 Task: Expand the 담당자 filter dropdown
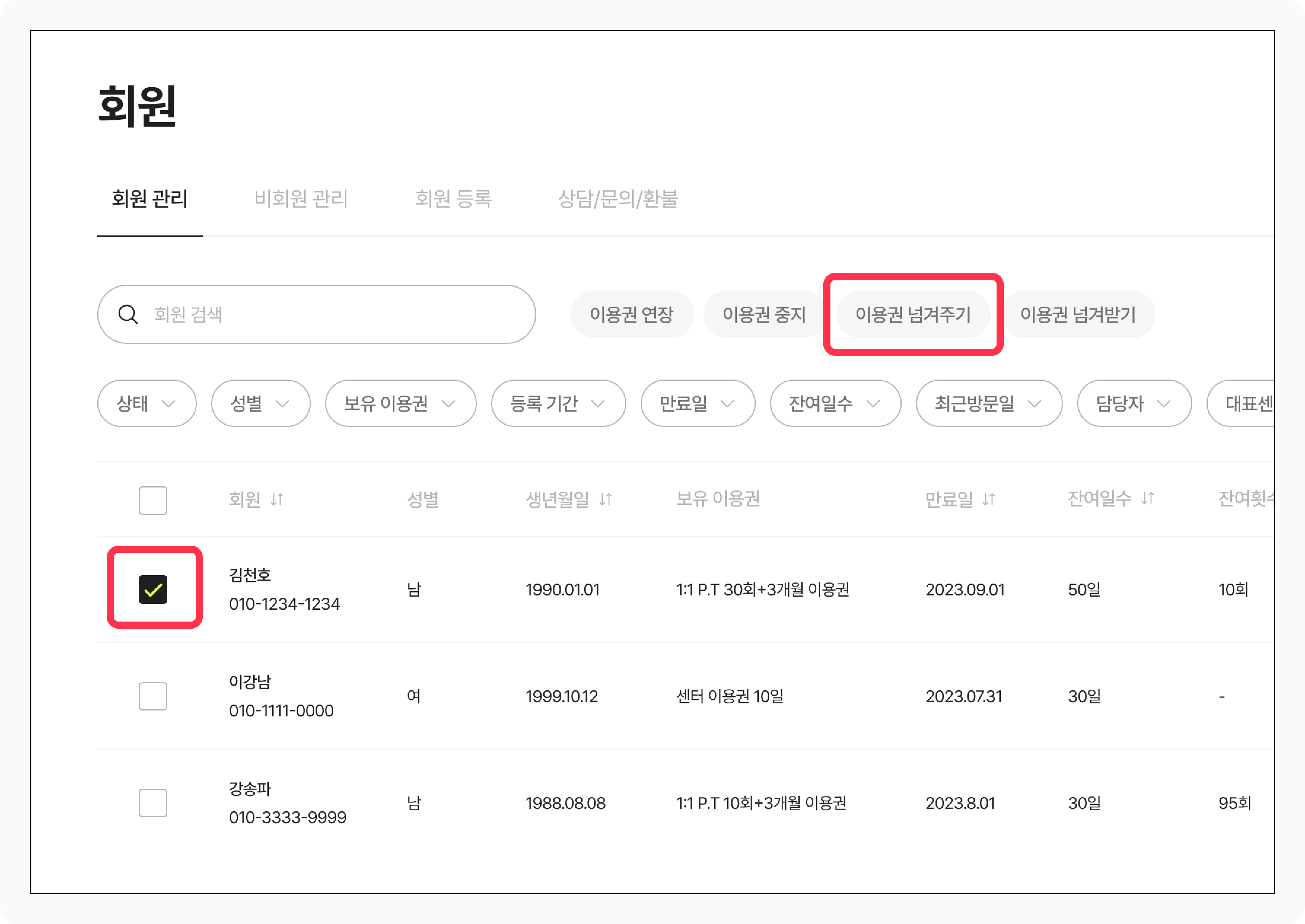1134,403
